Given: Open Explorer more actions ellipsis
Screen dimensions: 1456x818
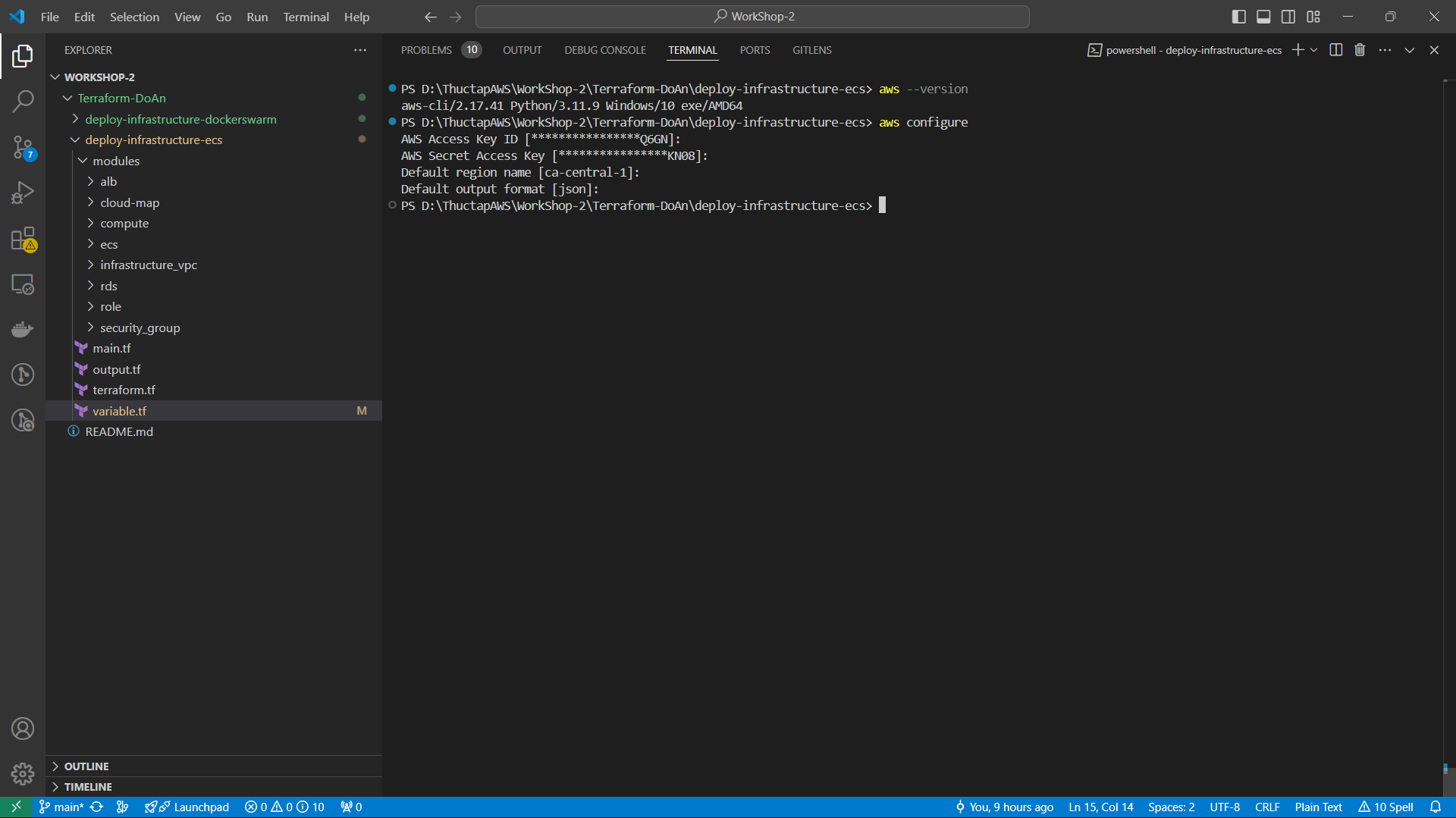Looking at the screenshot, I should [x=360, y=50].
